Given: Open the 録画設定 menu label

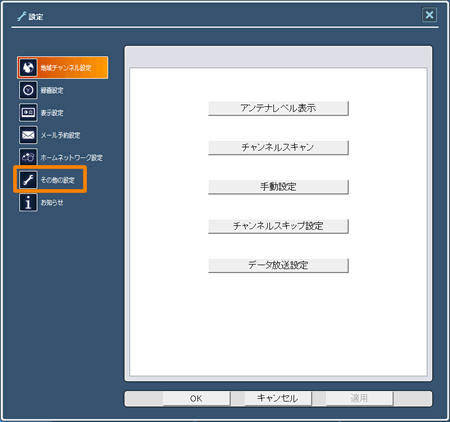Looking at the screenshot, I should (x=52, y=90).
